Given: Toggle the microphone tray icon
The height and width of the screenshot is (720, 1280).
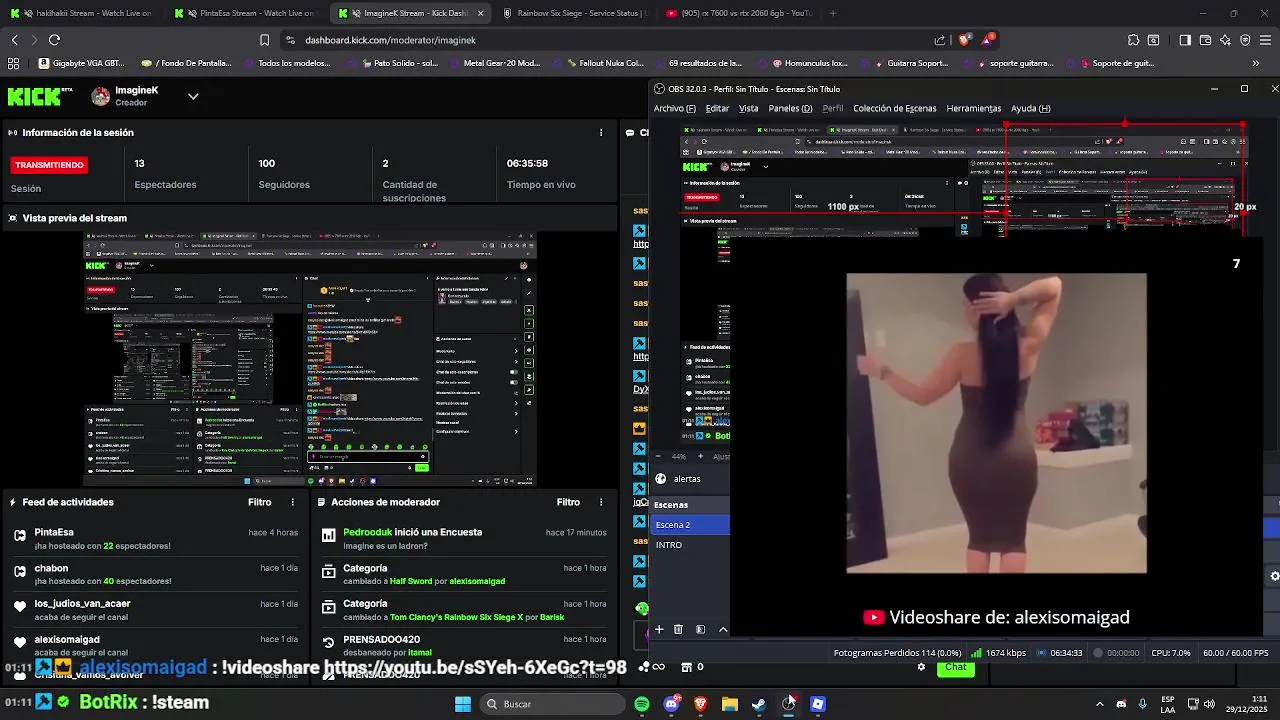Looking at the screenshot, I should pyautogui.click(x=1143, y=704).
